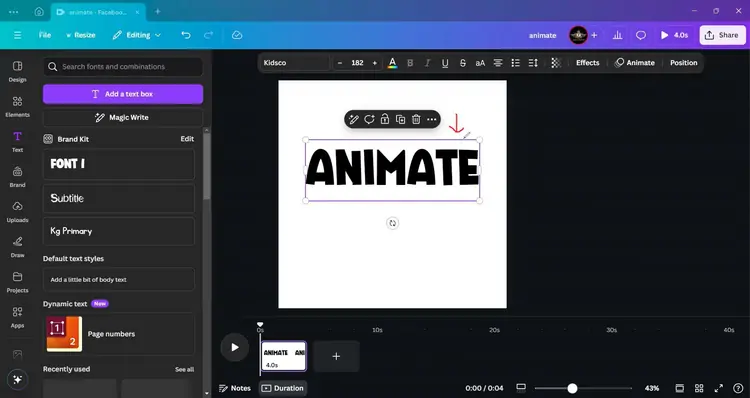Open the Draw tool panel
Image resolution: width=750 pixels, height=398 pixels.
tap(17, 247)
